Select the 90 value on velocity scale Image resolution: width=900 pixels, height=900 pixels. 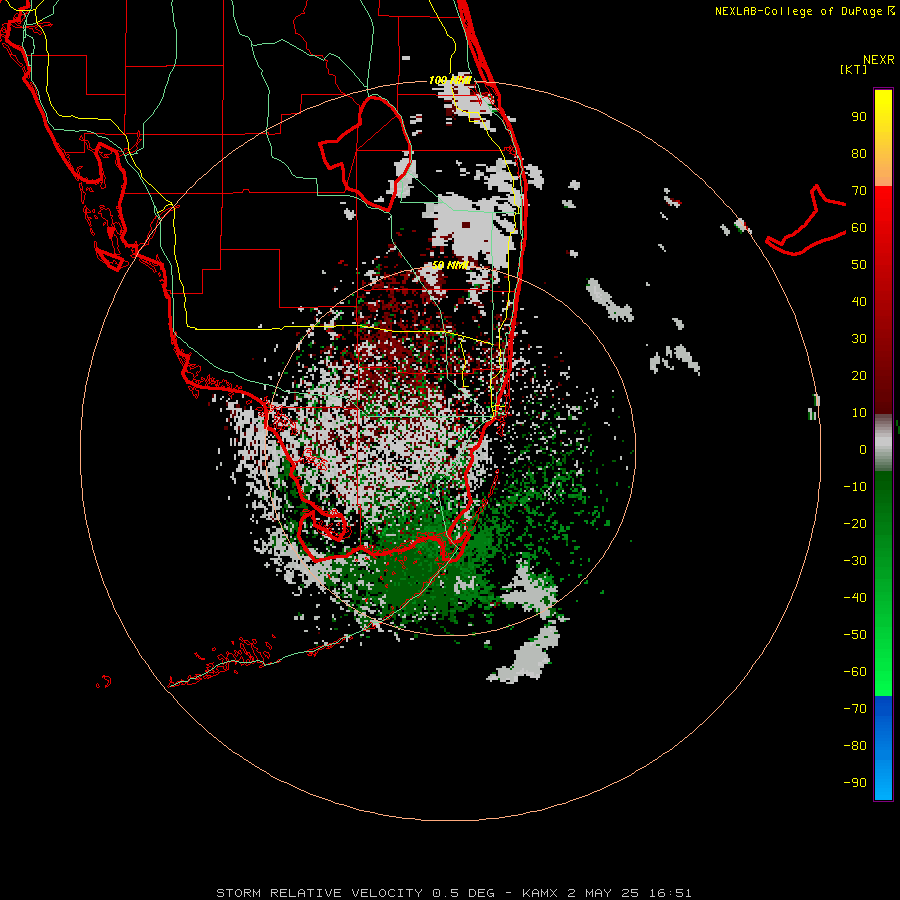coord(859,117)
